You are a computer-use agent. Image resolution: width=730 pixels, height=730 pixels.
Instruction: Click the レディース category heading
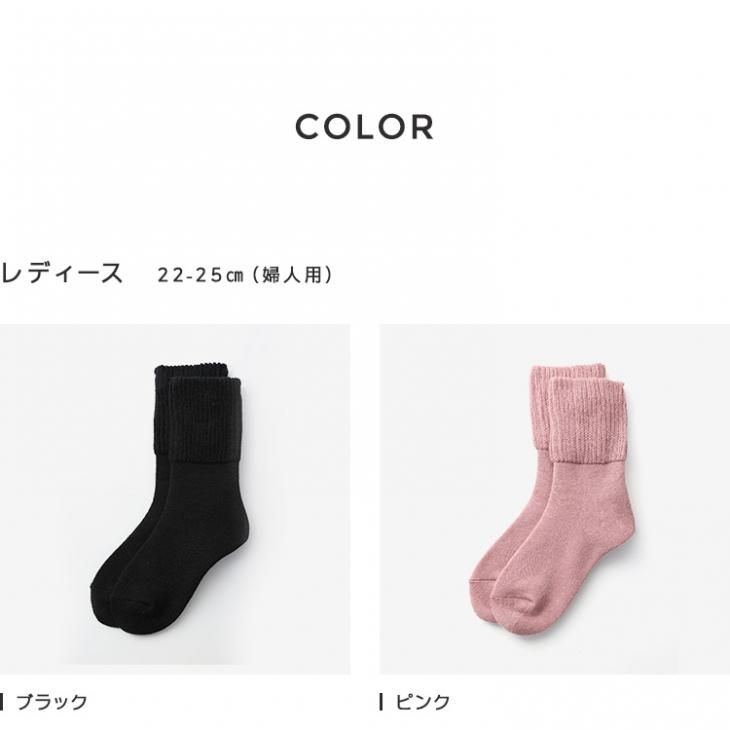[x=61, y=273]
